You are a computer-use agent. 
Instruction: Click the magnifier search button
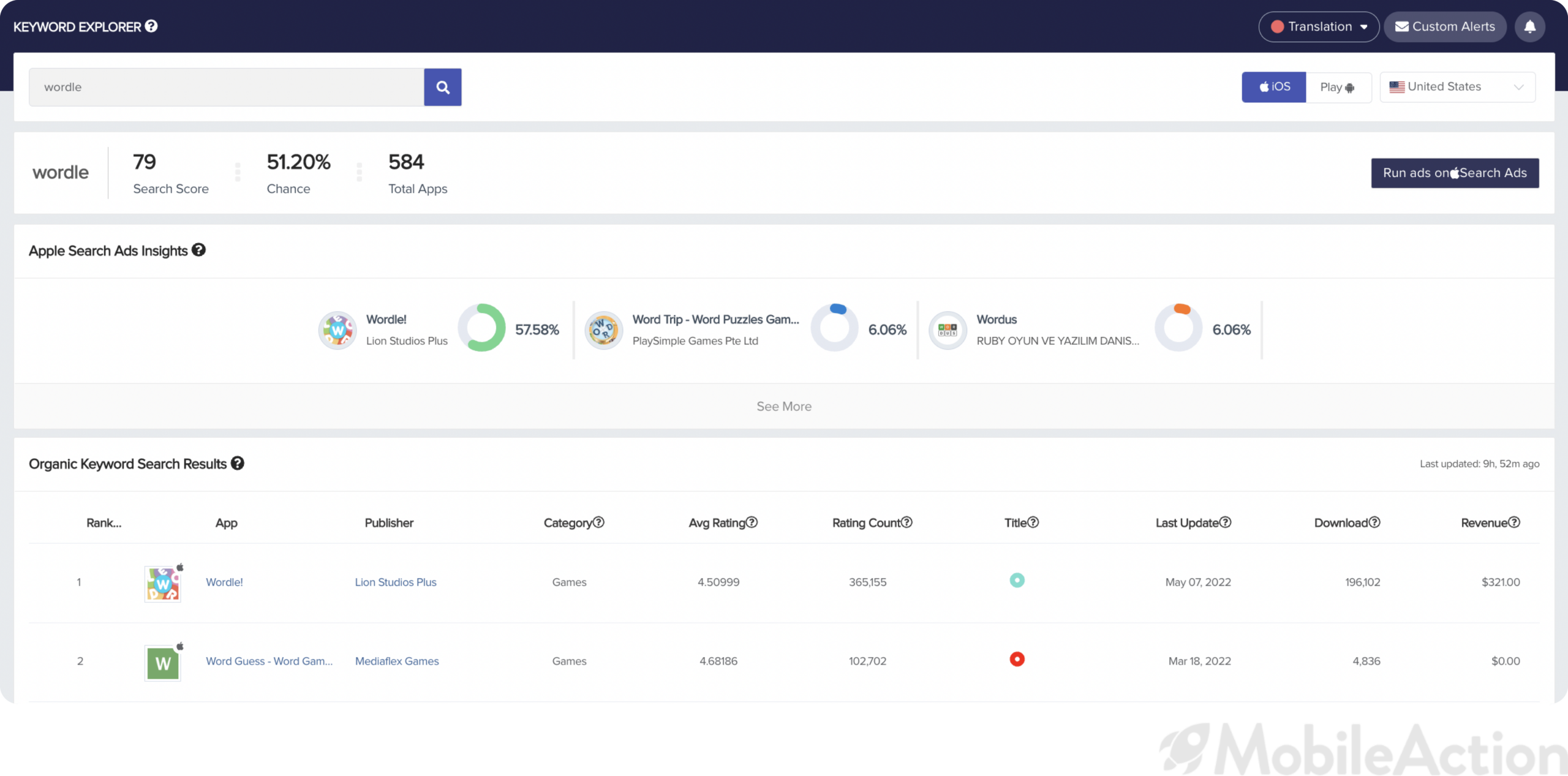click(x=442, y=87)
